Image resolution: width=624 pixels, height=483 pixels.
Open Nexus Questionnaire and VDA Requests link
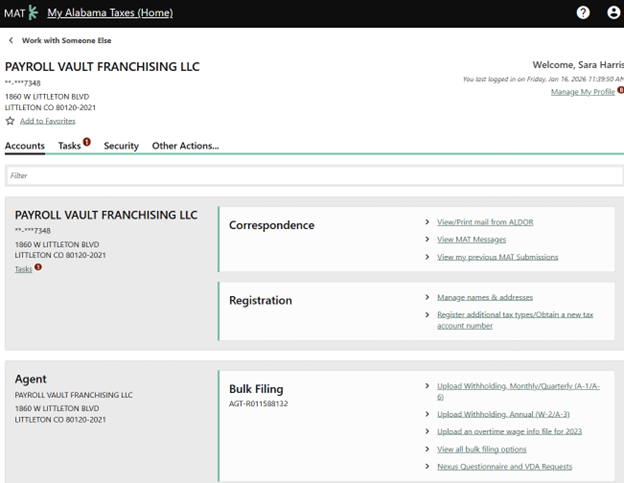505,467
